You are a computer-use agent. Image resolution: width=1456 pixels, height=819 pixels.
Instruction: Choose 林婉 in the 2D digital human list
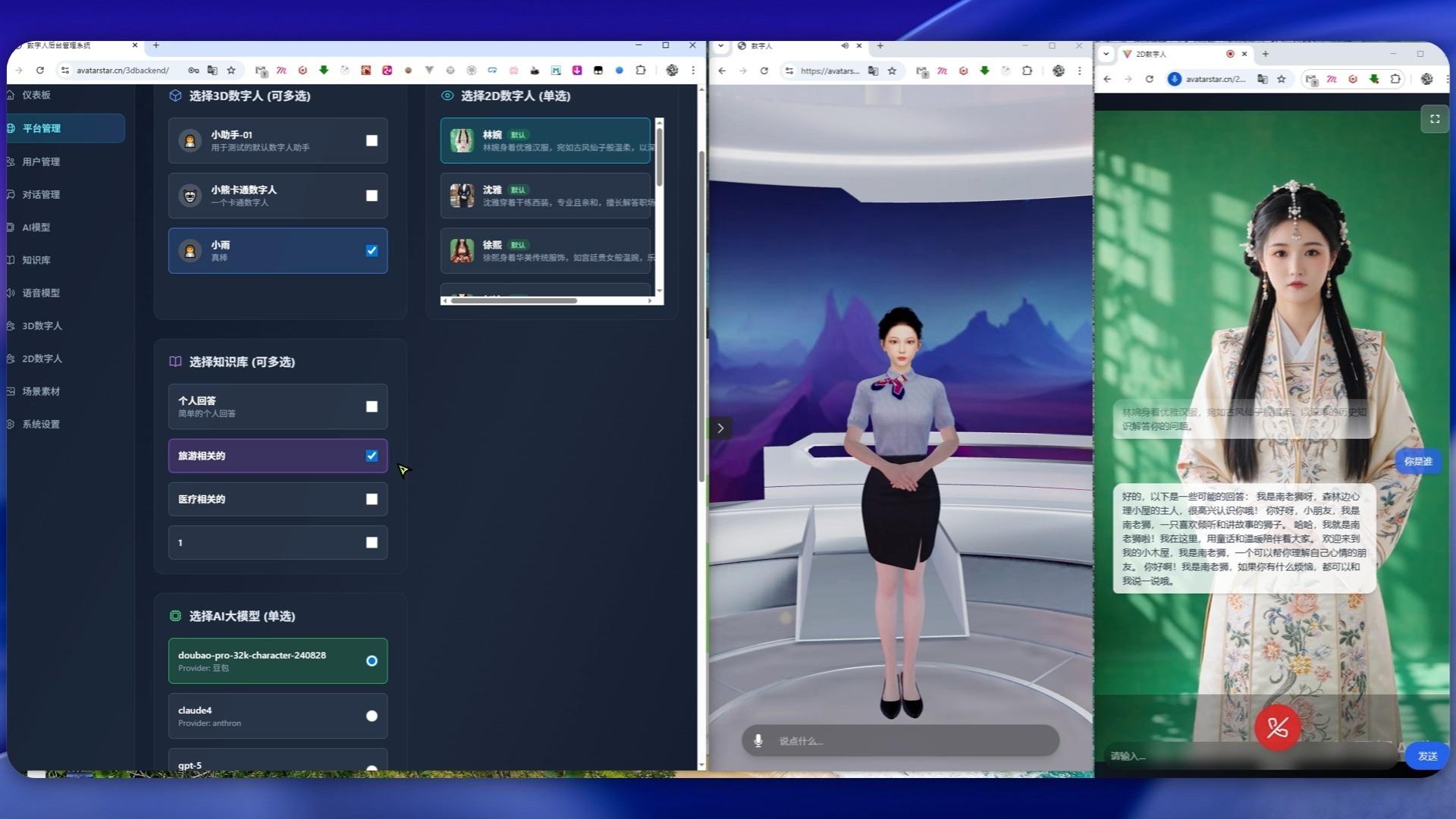(x=545, y=140)
